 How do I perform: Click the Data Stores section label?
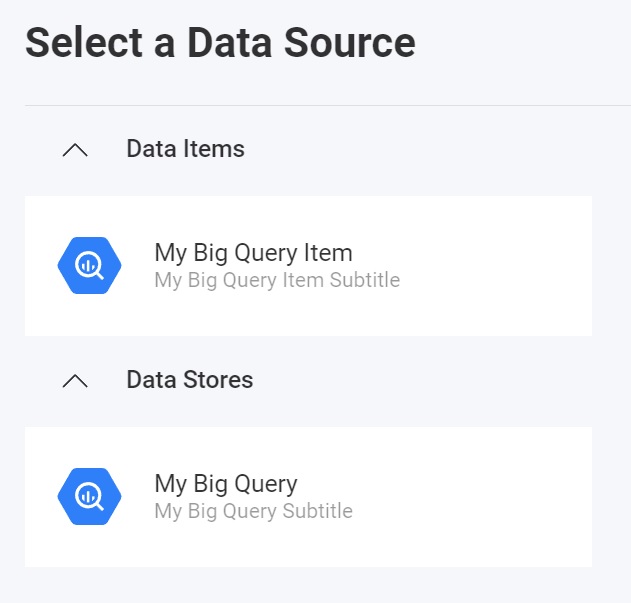tap(189, 380)
